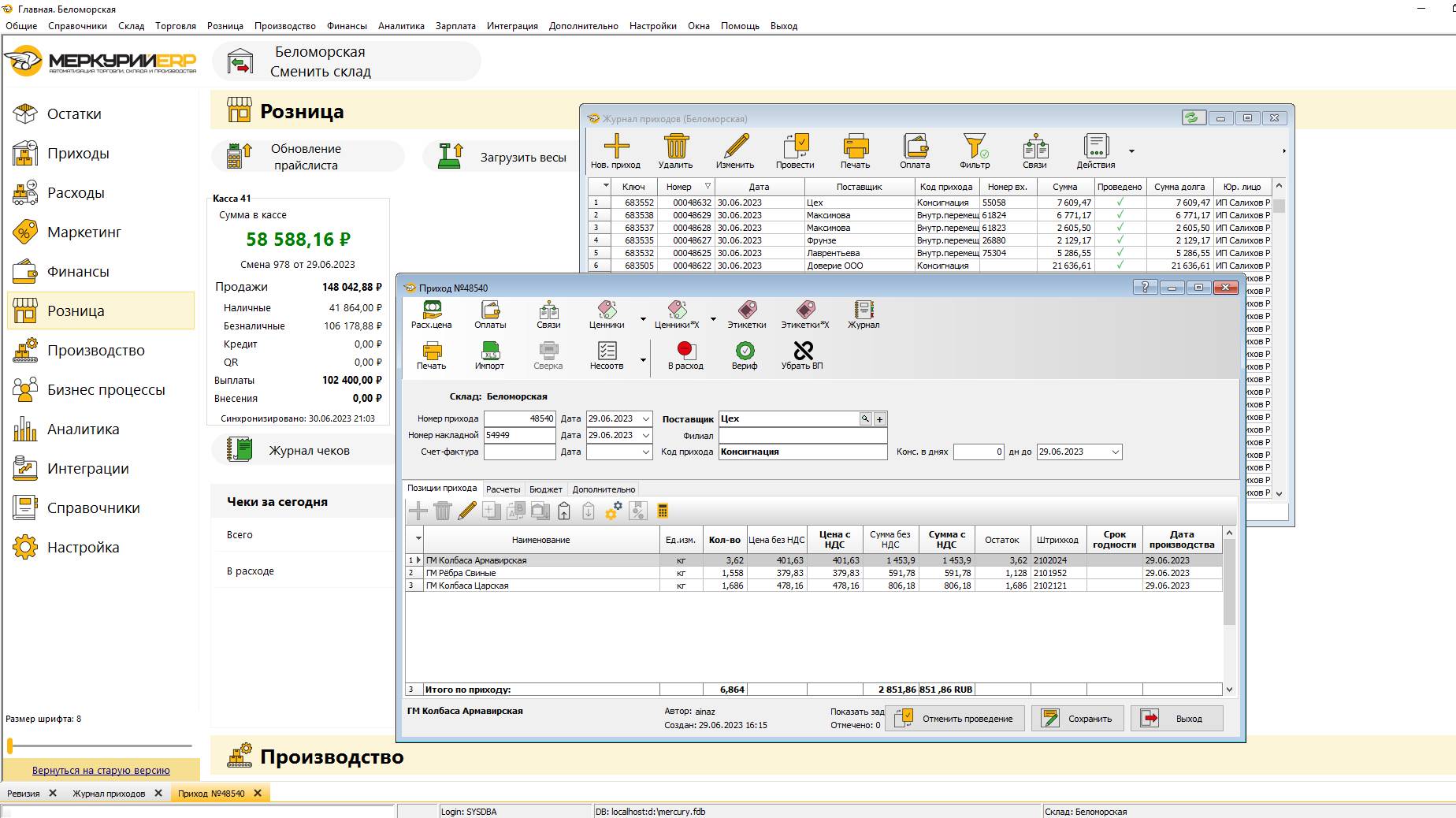Click Импорт XLS icon
Viewport: 1456px width, 818px height.
tap(490, 351)
